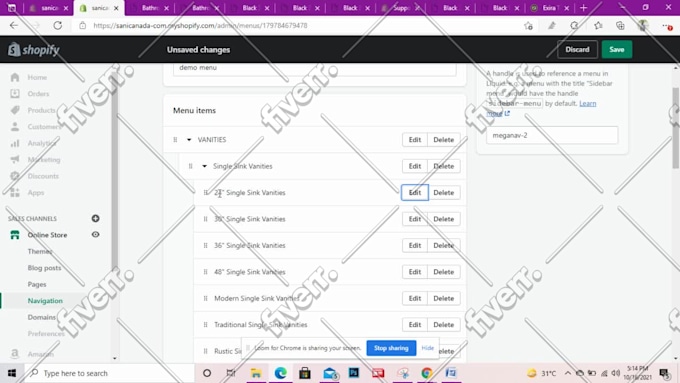The width and height of the screenshot is (680, 383).
Task: Add page to favorites star icon
Action: click(x=528, y=26)
